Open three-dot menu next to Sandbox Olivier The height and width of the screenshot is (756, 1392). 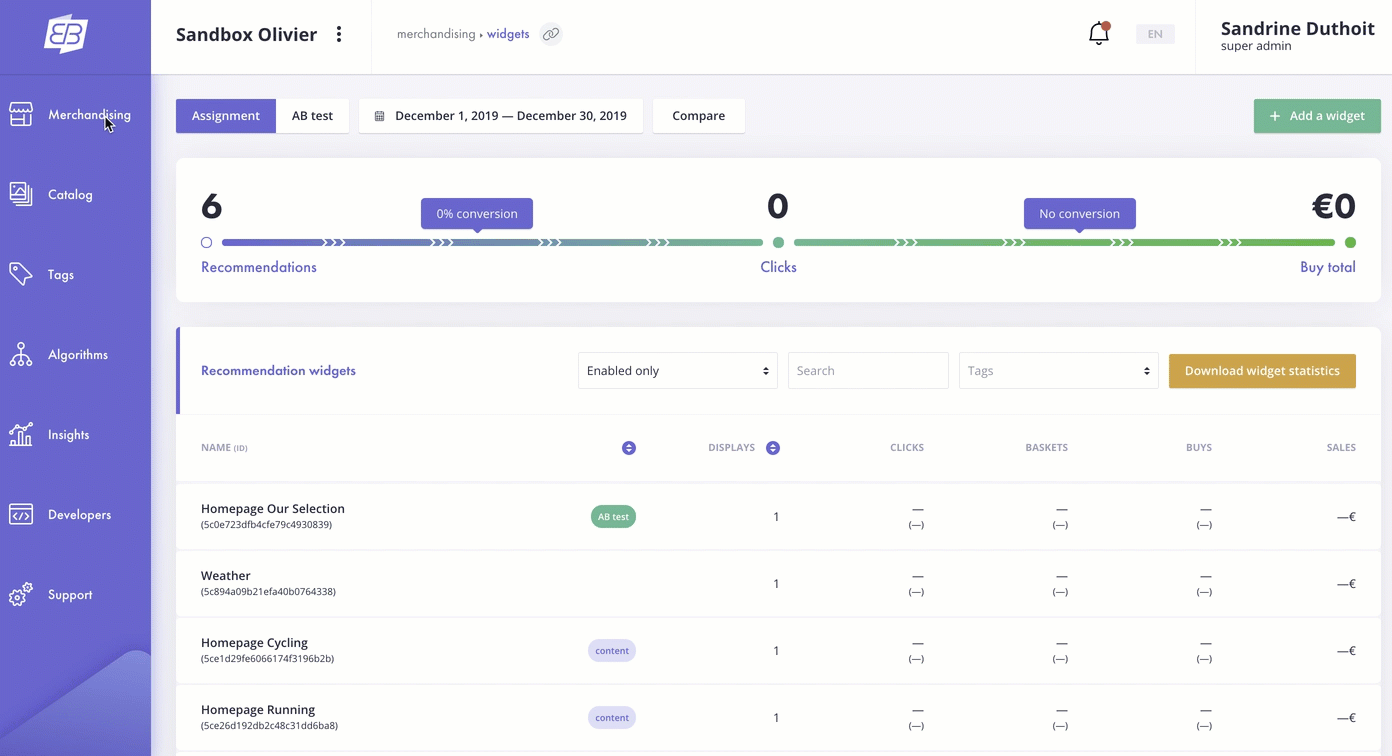point(339,34)
